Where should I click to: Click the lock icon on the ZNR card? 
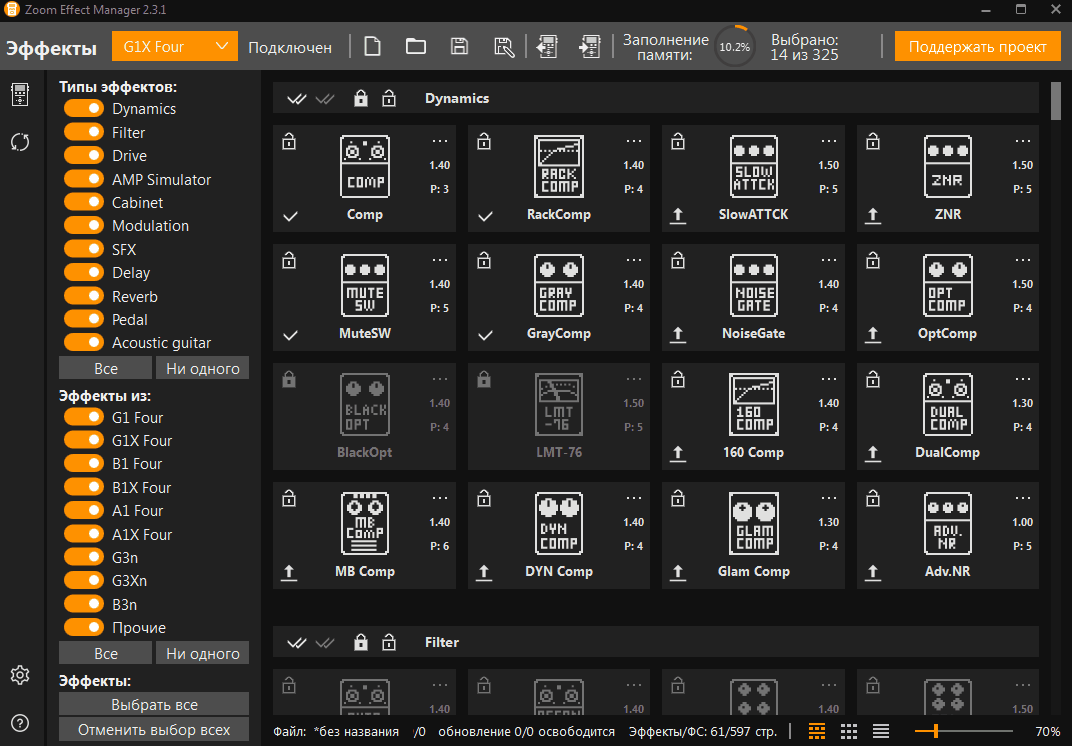click(874, 143)
